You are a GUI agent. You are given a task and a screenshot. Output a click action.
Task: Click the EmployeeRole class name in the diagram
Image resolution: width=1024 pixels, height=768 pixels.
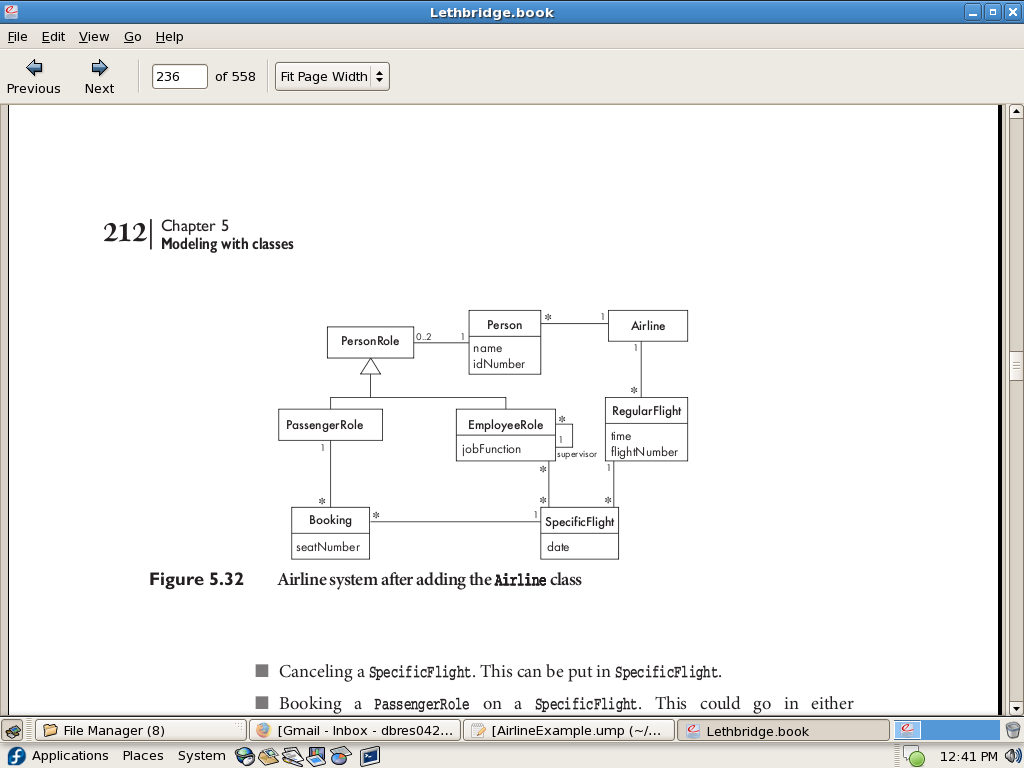pyautogui.click(x=505, y=425)
